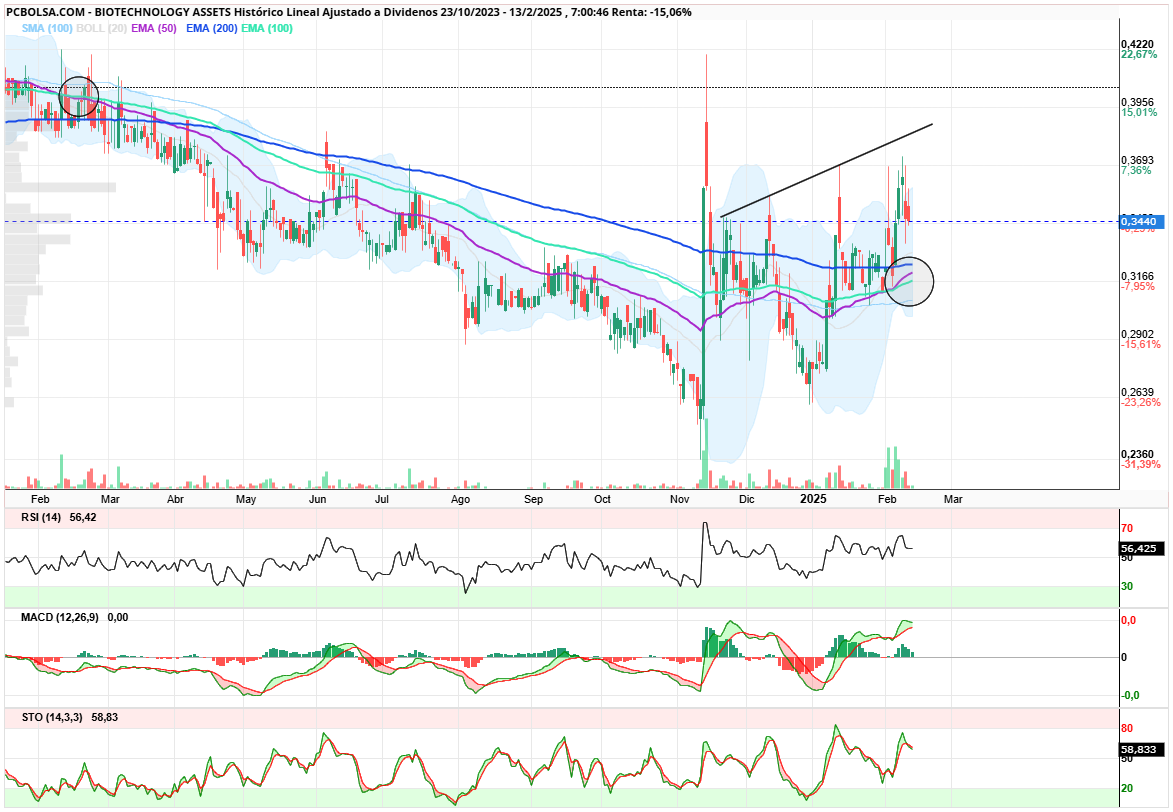
Task: Click the 0,3693 price axis label
Action: (x=1138, y=160)
